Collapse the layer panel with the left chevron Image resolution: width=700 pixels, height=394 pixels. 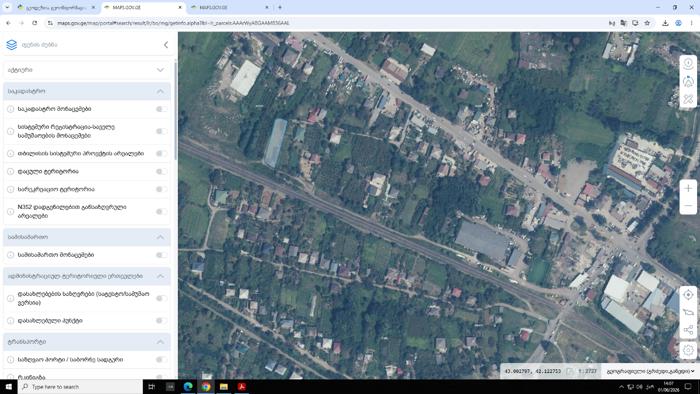tap(166, 45)
